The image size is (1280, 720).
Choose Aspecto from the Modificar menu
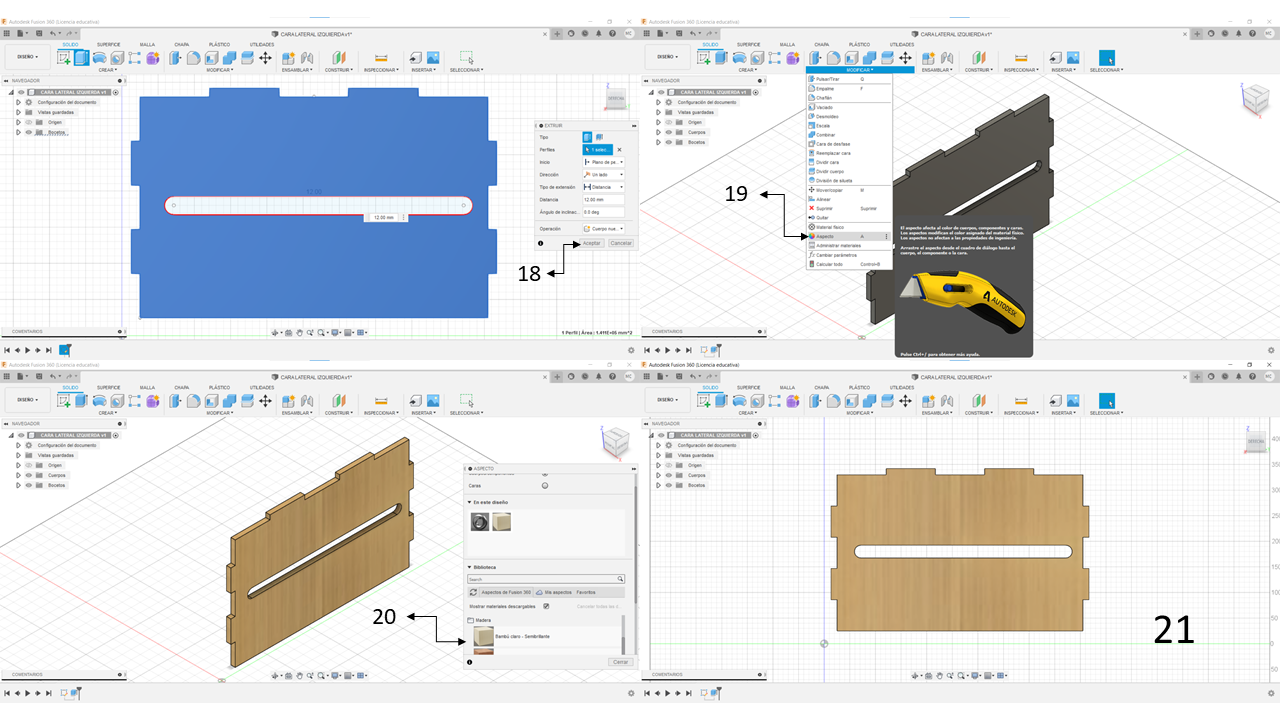point(848,236)
